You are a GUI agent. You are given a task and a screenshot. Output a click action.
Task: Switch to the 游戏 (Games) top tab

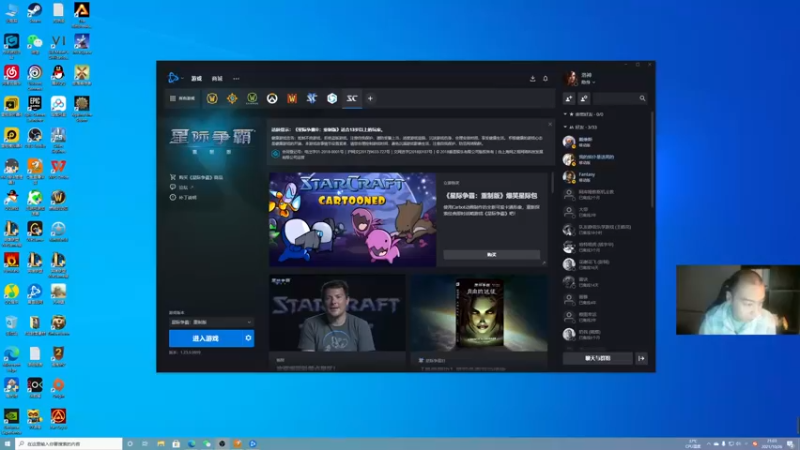pyautogui.click(x=196, y=79)
